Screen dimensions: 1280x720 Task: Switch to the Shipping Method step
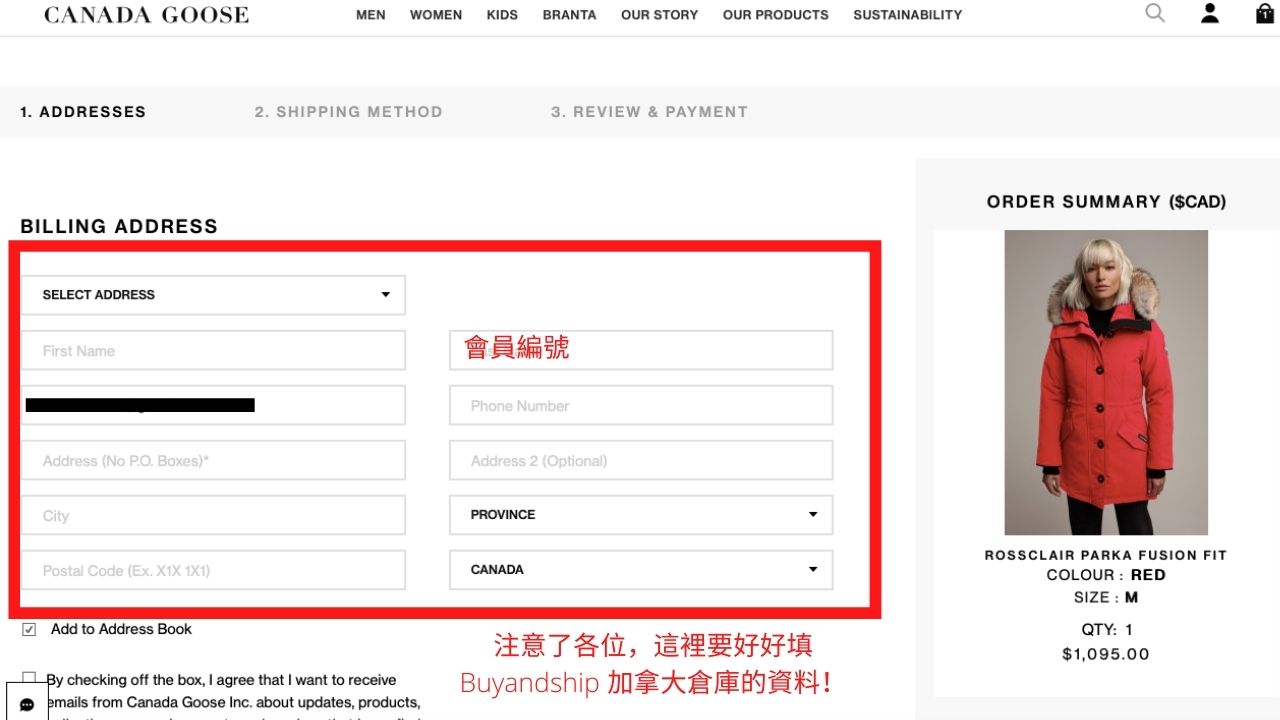point(348,112)
